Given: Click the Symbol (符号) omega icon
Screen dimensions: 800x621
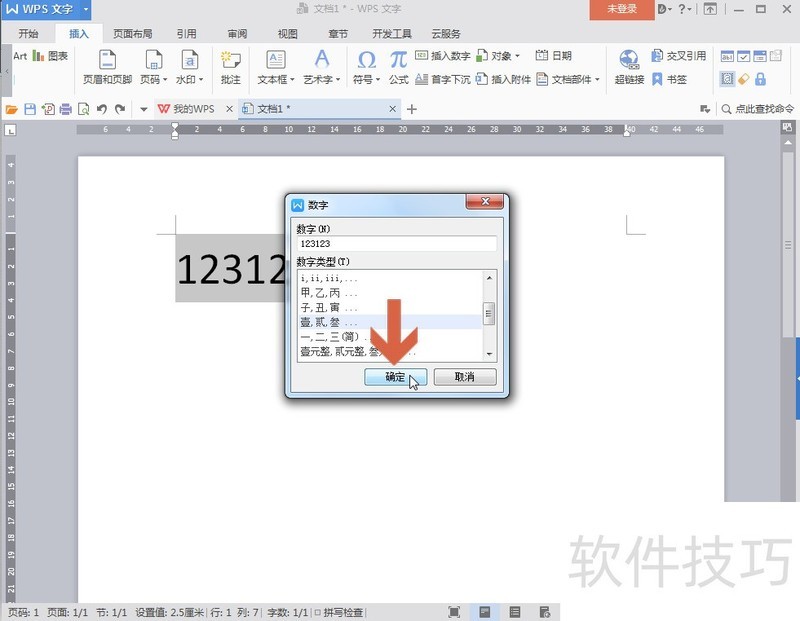Looking at the screenshot, I should click(366, 60).
